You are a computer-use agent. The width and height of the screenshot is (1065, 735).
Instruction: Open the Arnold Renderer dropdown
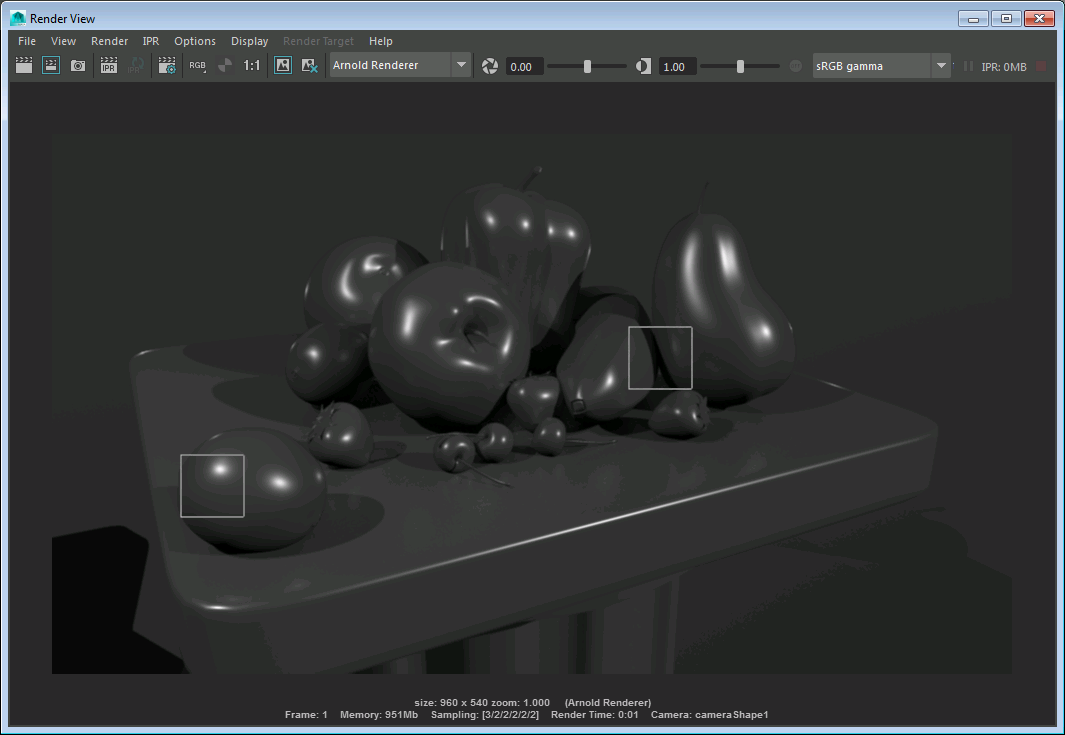[x=392, y=65]
